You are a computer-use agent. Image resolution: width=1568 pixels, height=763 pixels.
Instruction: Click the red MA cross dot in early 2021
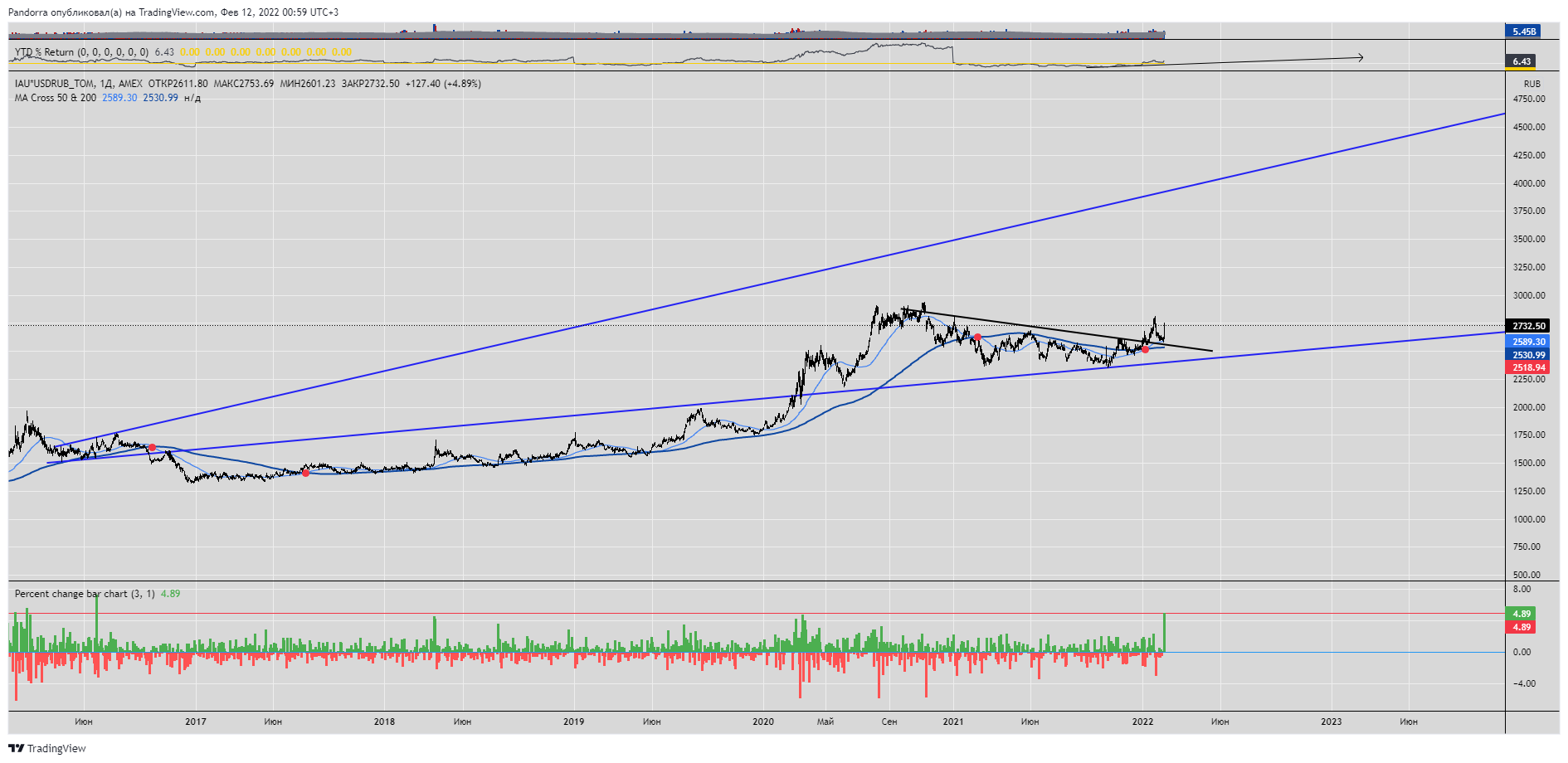(x=978, y=338)
